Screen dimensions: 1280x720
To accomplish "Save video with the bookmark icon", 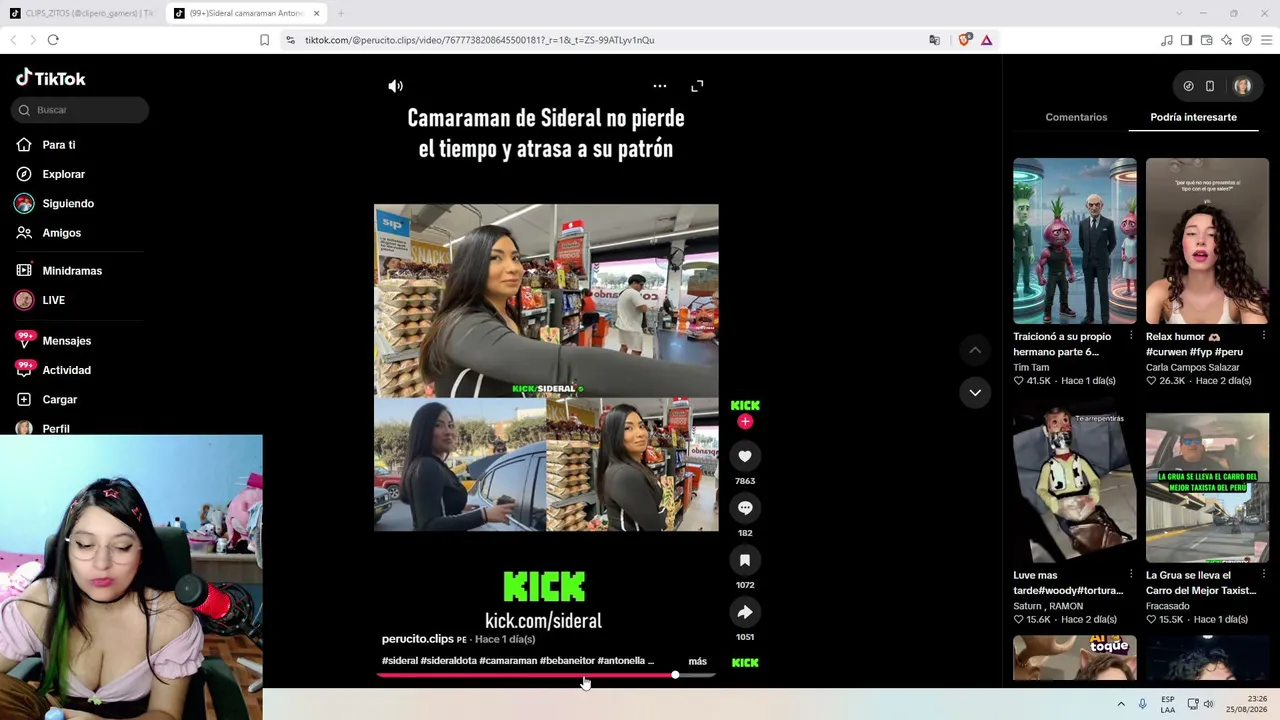I will (x=745, y=560).
